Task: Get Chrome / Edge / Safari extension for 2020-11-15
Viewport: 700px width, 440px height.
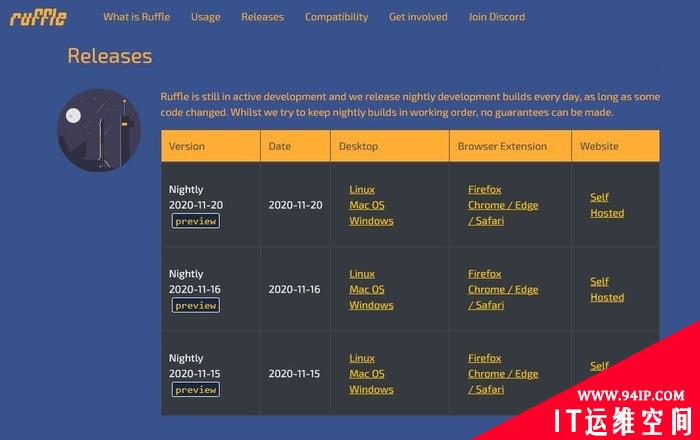Action: (x=503, y=382)
